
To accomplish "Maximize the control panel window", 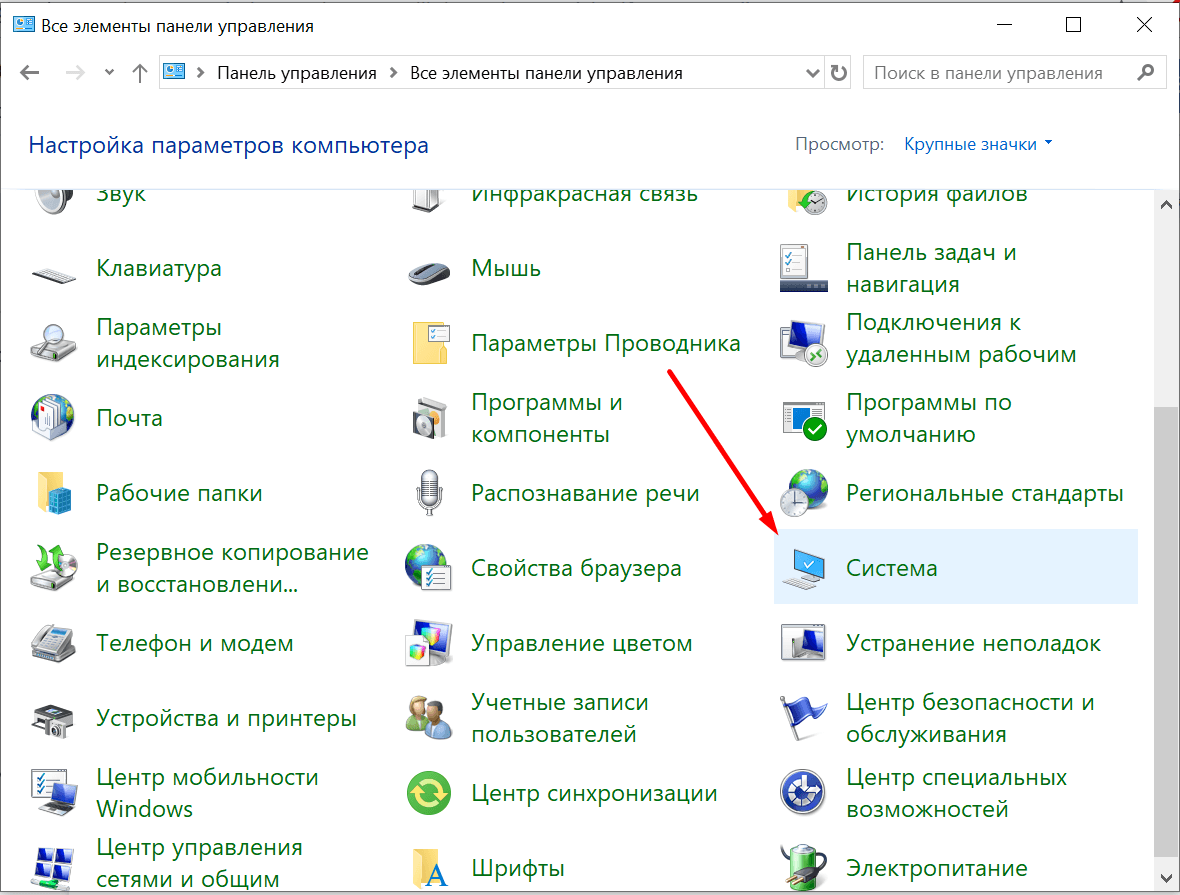I will (1074, 25).
